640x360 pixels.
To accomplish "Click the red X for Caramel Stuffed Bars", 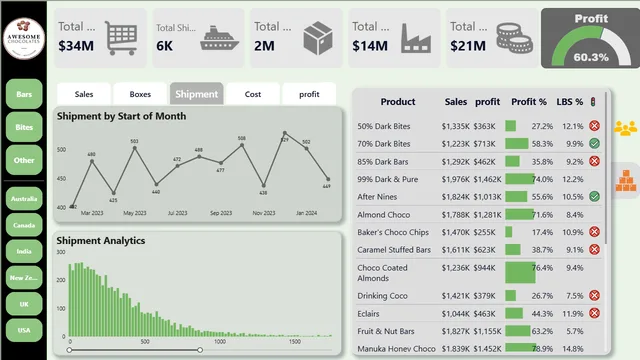I will pyautogui.click(x=594, y=249).
